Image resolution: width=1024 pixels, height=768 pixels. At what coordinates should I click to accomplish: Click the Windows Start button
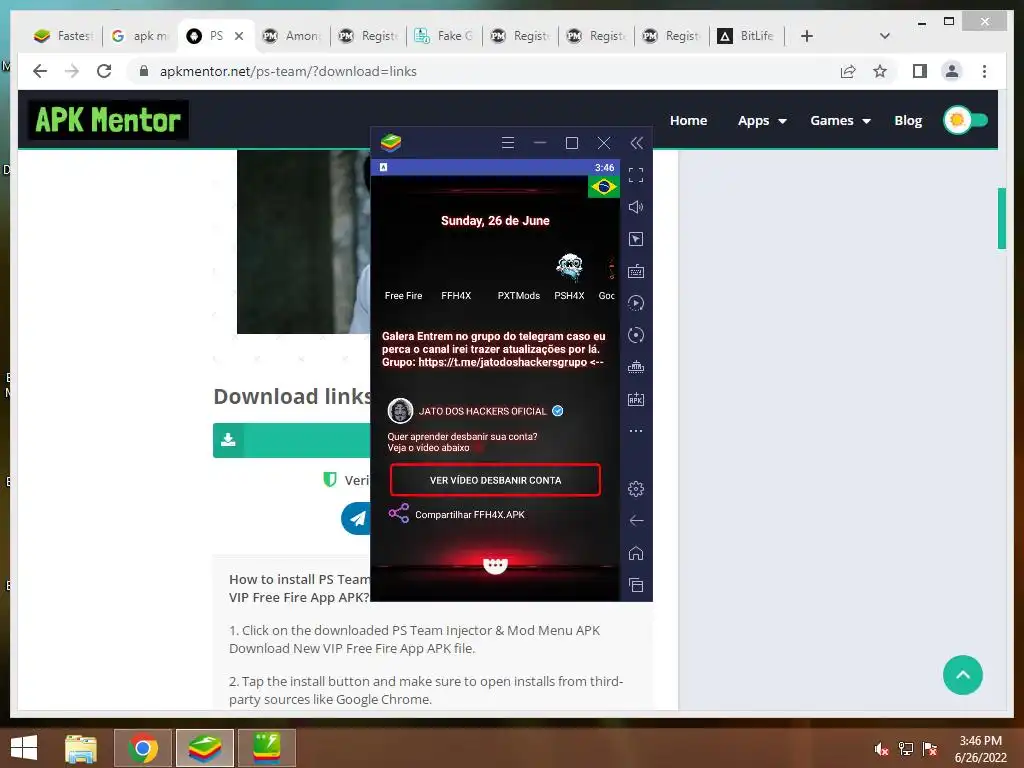[24, 748]
